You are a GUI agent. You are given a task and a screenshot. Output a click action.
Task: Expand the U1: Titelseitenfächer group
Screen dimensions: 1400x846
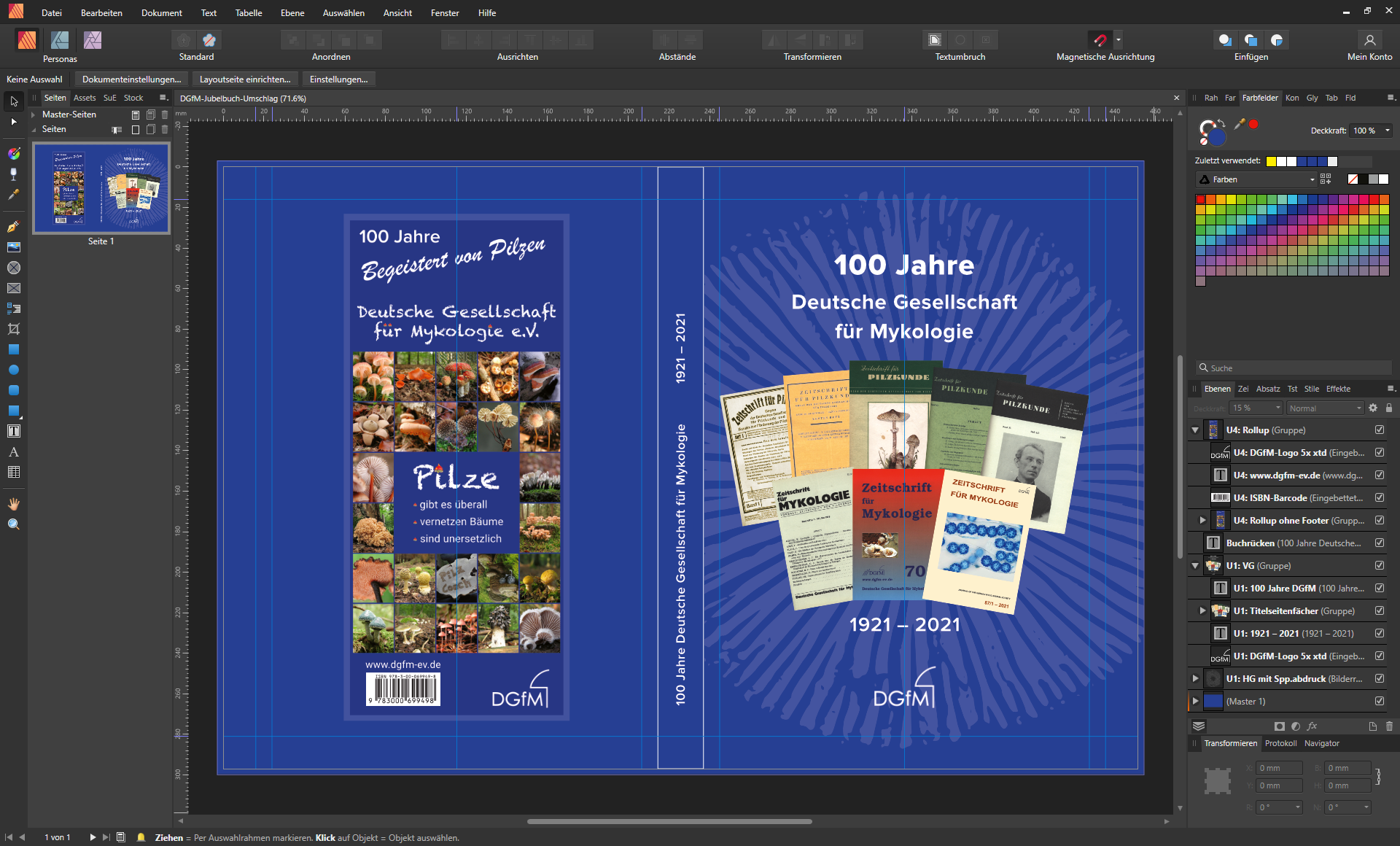click(x=1203, y=611)
